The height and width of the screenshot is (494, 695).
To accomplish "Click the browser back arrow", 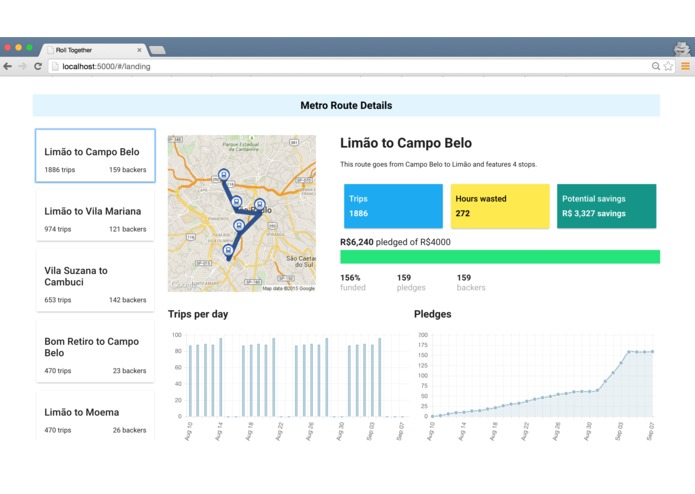I will 8,66.
